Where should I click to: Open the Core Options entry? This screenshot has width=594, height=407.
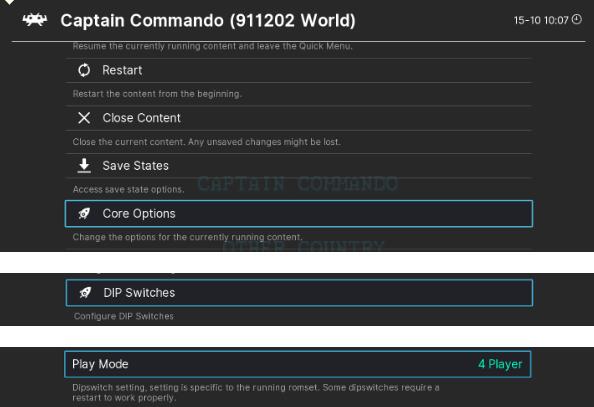pos(299,214)
